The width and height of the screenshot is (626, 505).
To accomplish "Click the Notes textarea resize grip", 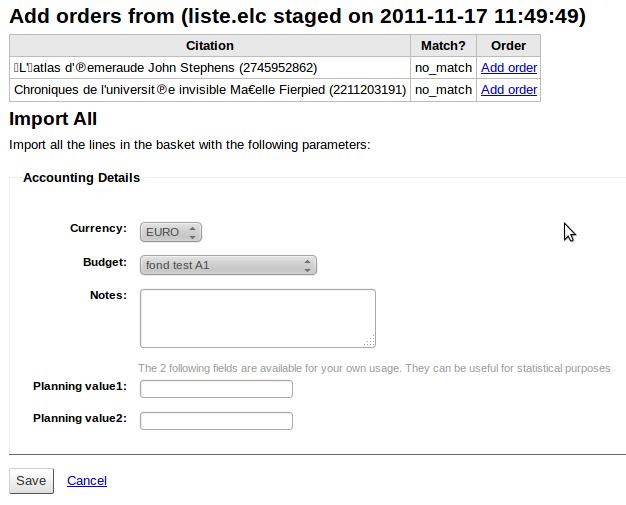I will click(370, 342).
